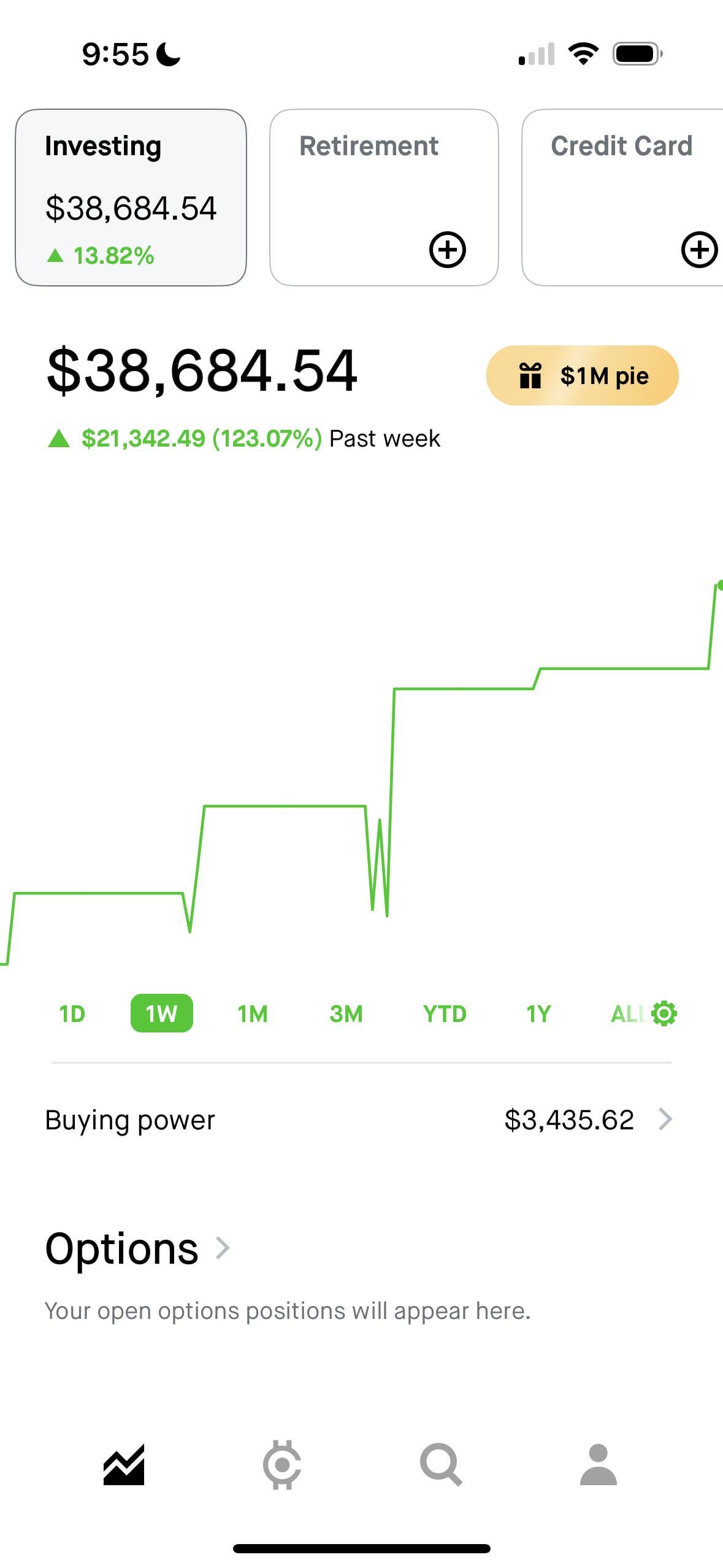Image resolution: width=723 pixels, height=1568 pixels.
Task: Tap the gift icon on $1M pie
Action: [530, 375]
